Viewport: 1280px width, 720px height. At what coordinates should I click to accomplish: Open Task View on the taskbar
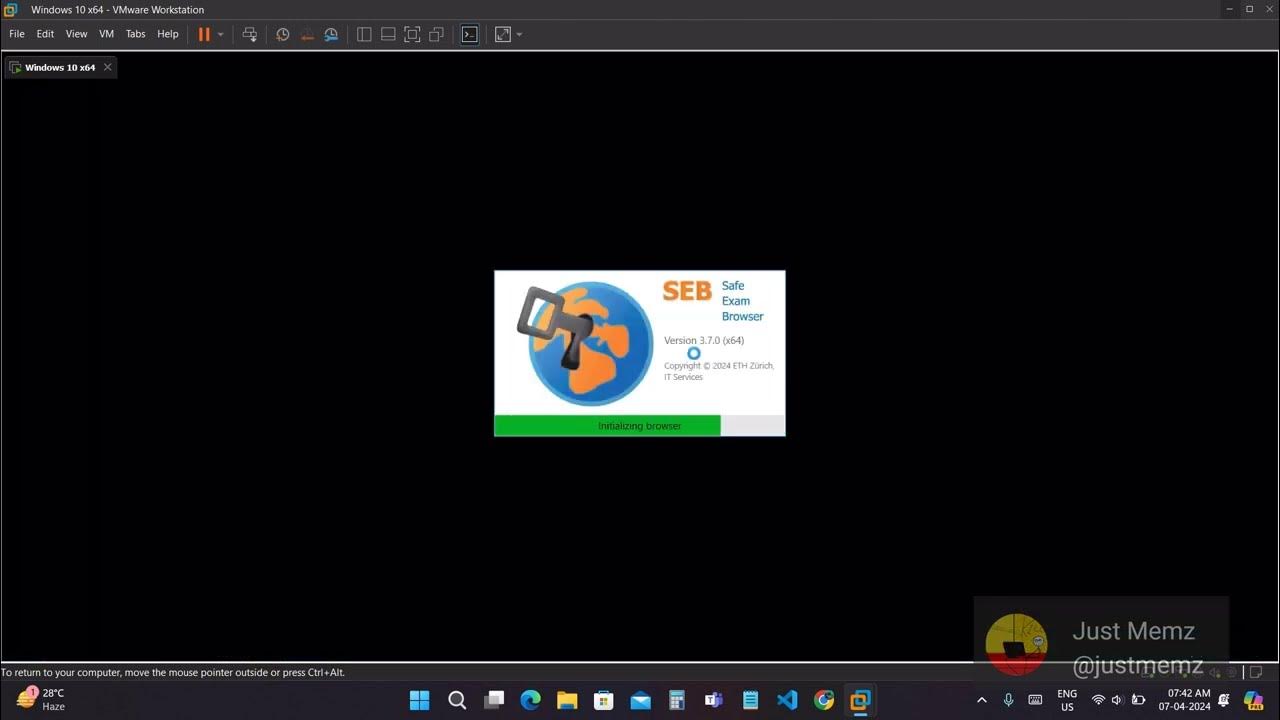494,700
